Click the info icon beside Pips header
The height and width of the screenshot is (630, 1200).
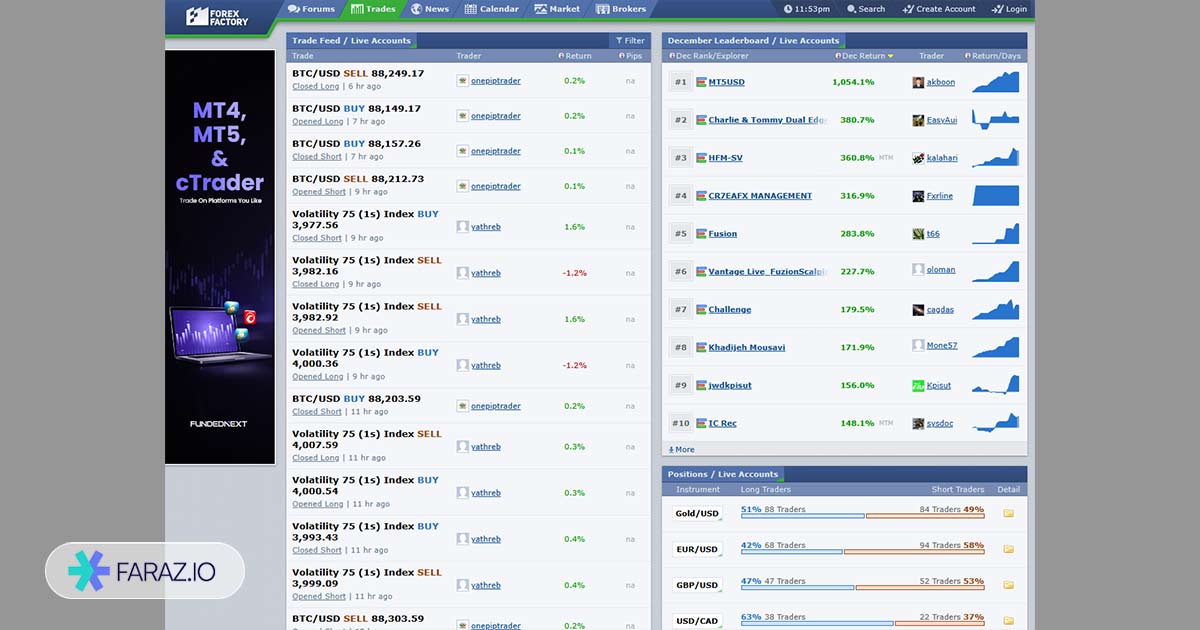[x=621, y=56]
